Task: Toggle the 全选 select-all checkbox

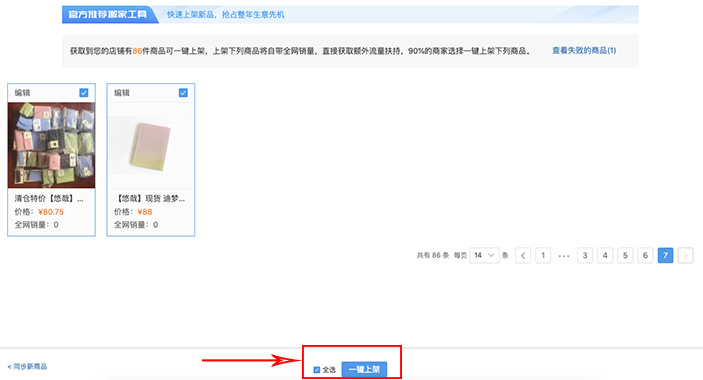Action: (x=317, y=370)
